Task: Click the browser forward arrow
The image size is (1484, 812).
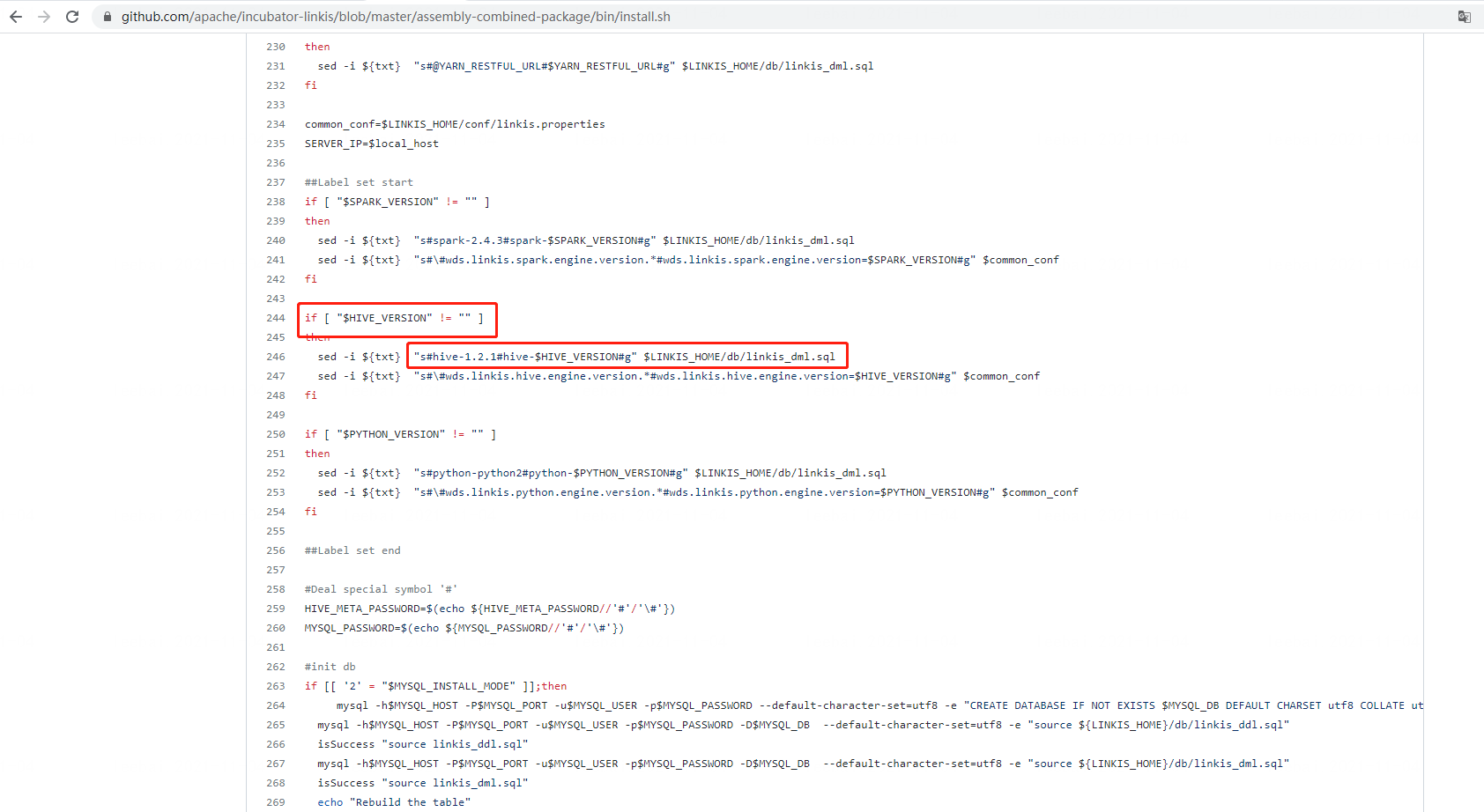Action: 44,17
